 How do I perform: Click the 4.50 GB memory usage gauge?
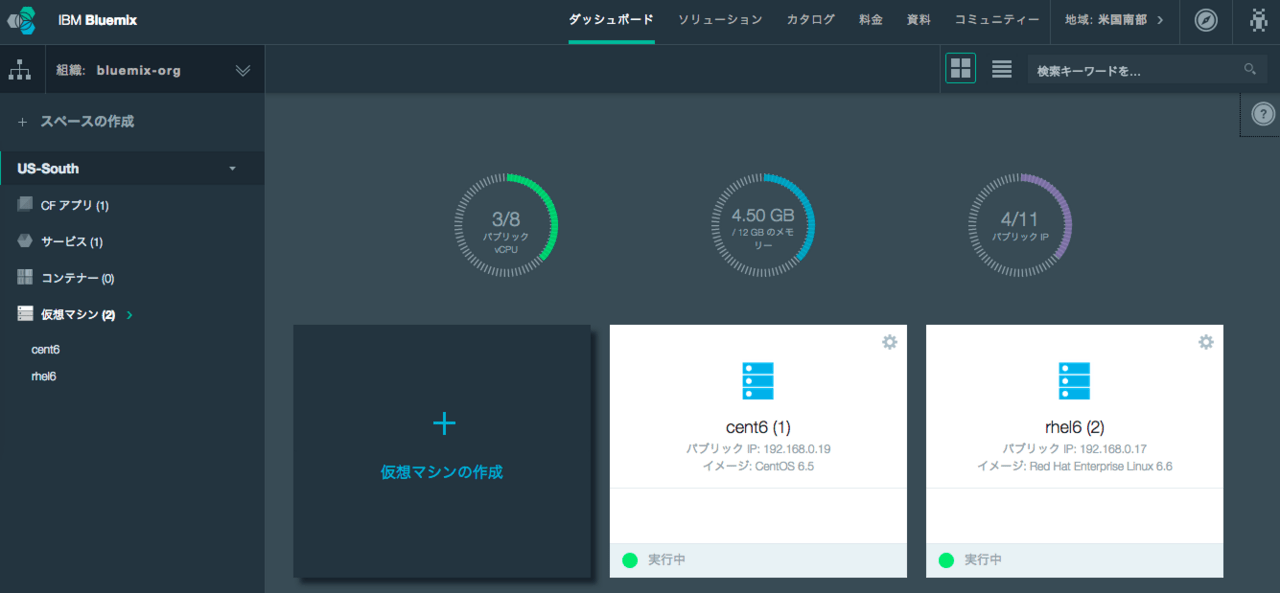point(763,224)
